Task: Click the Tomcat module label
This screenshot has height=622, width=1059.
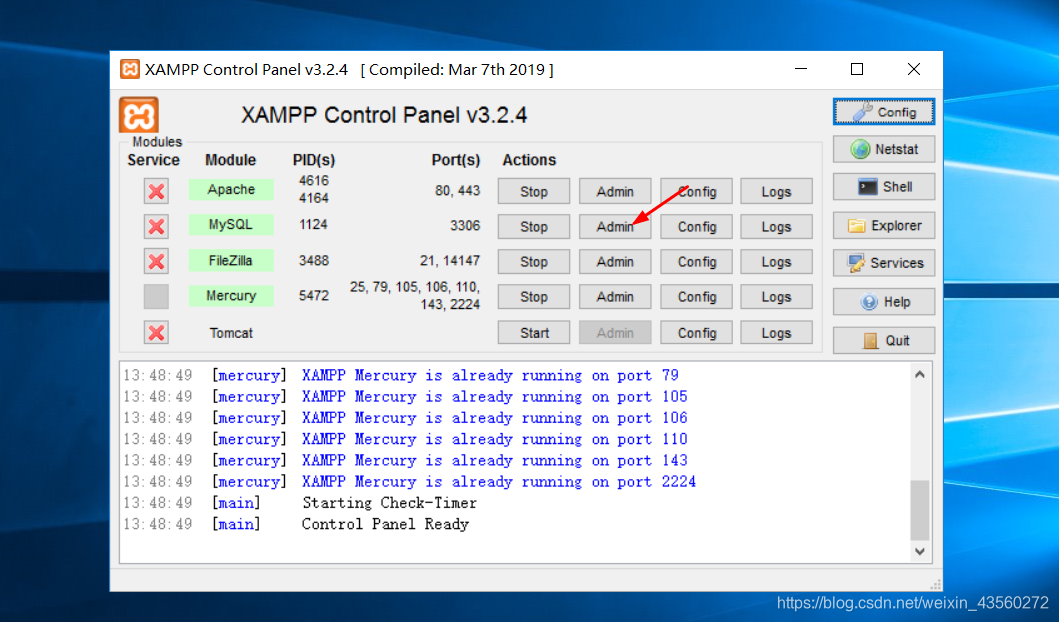Action: click(231, 333)
